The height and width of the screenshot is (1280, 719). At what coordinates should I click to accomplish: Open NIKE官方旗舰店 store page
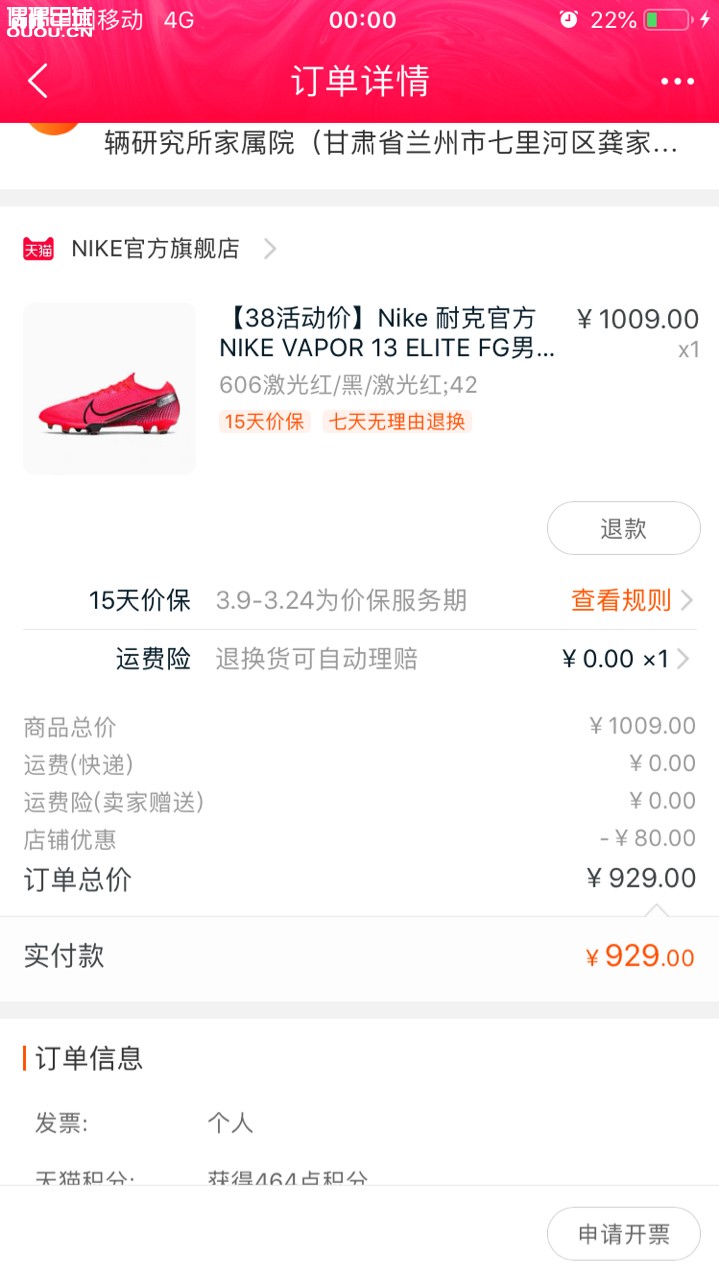pos(155,249)
